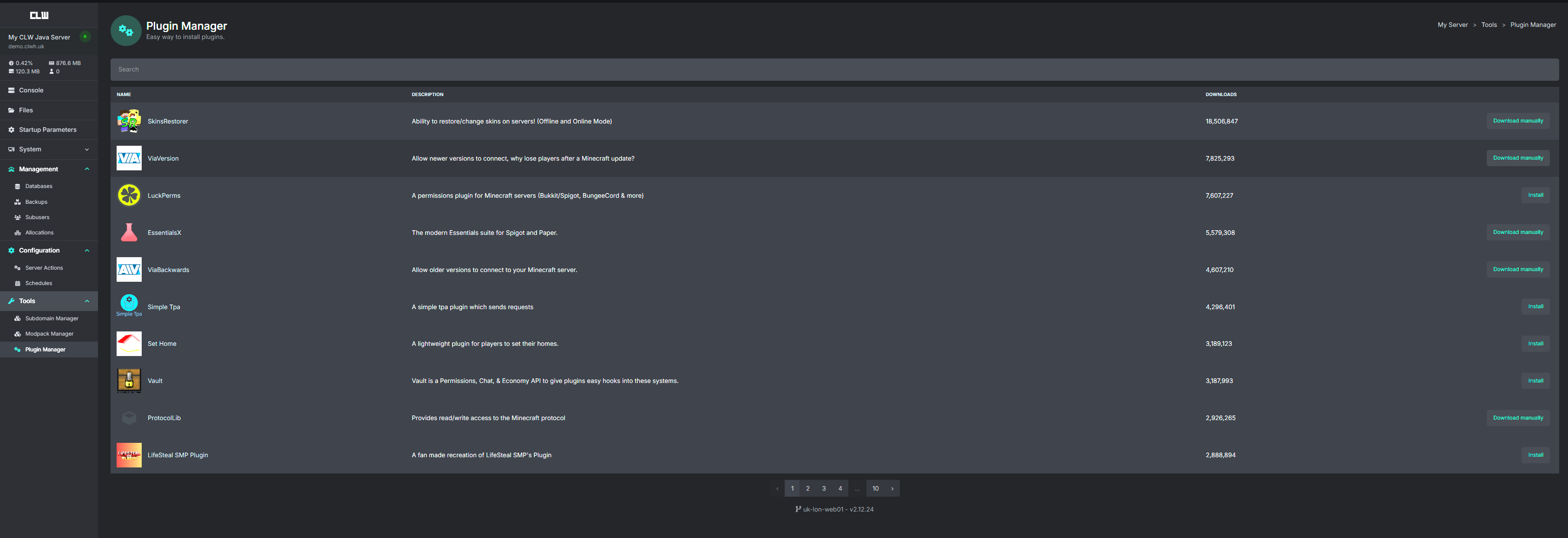Download EssentialsX manually
Image resolution: width=1568 pixels, height=538 pixels.
(x=1517, y=232)
